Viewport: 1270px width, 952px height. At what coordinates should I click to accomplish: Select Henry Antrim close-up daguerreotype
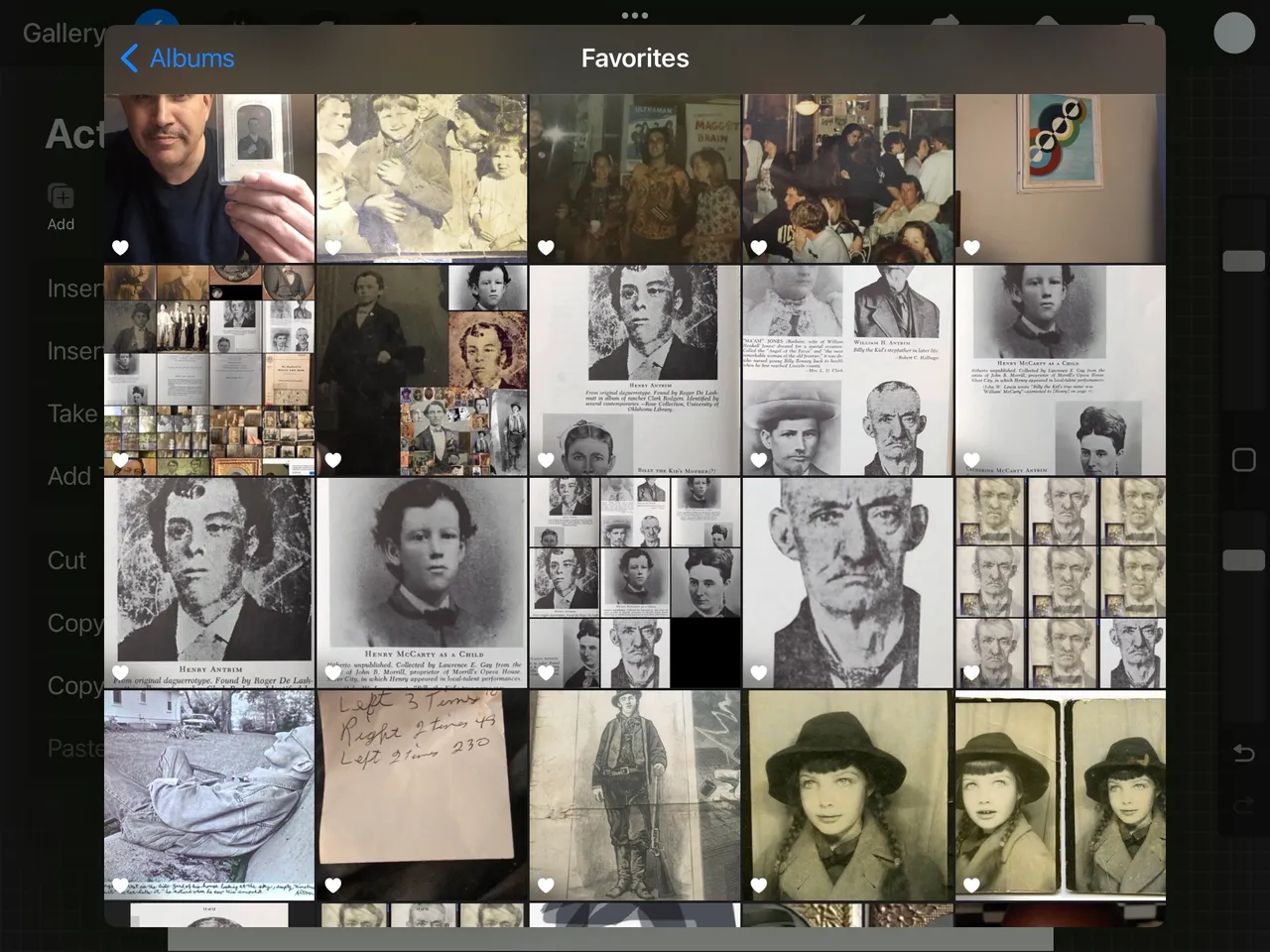point(209,583)
